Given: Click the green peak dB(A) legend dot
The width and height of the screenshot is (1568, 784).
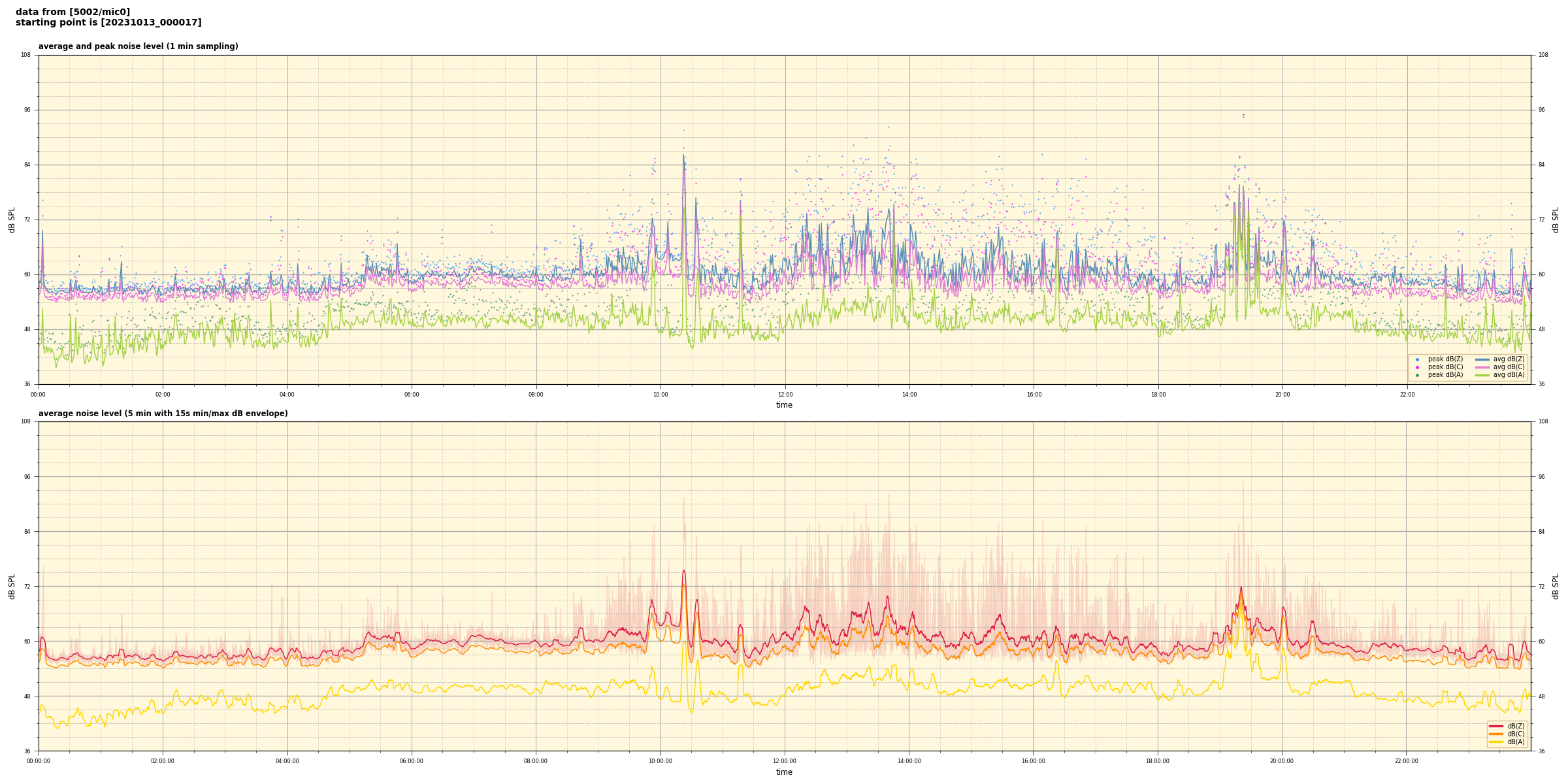Looking at the screenshot, I should click(1417, 375).
